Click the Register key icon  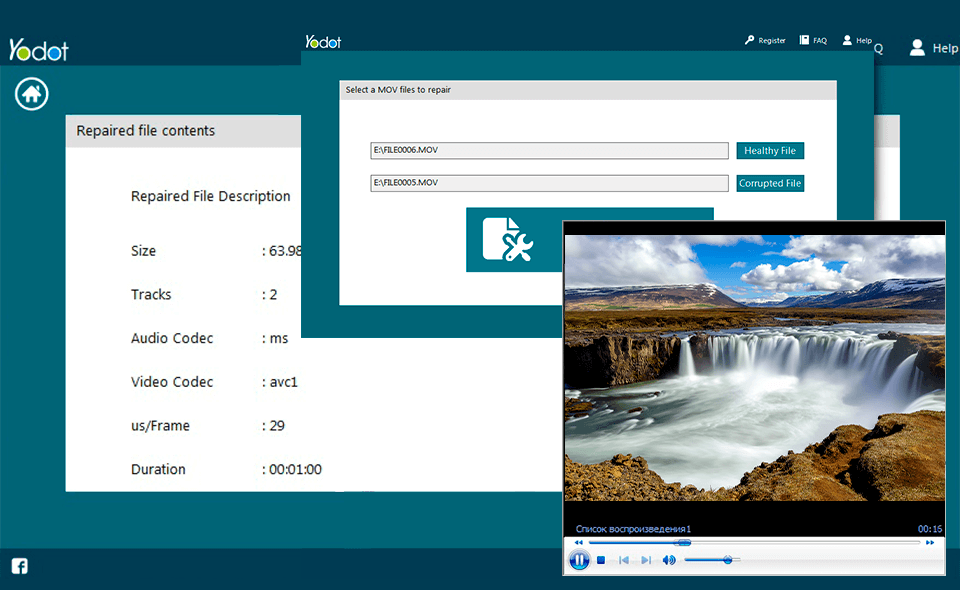750,40
